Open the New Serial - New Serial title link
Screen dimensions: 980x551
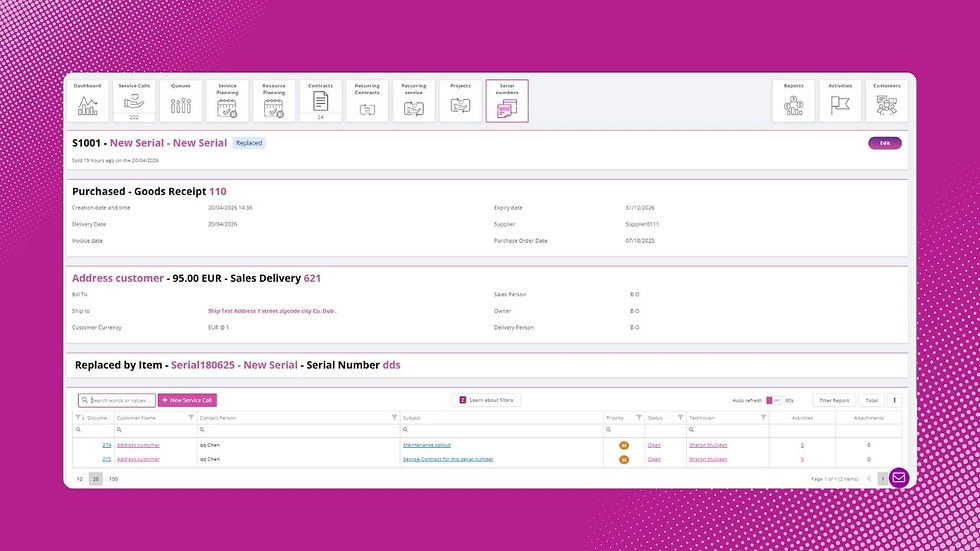click(x=168, y=143)
